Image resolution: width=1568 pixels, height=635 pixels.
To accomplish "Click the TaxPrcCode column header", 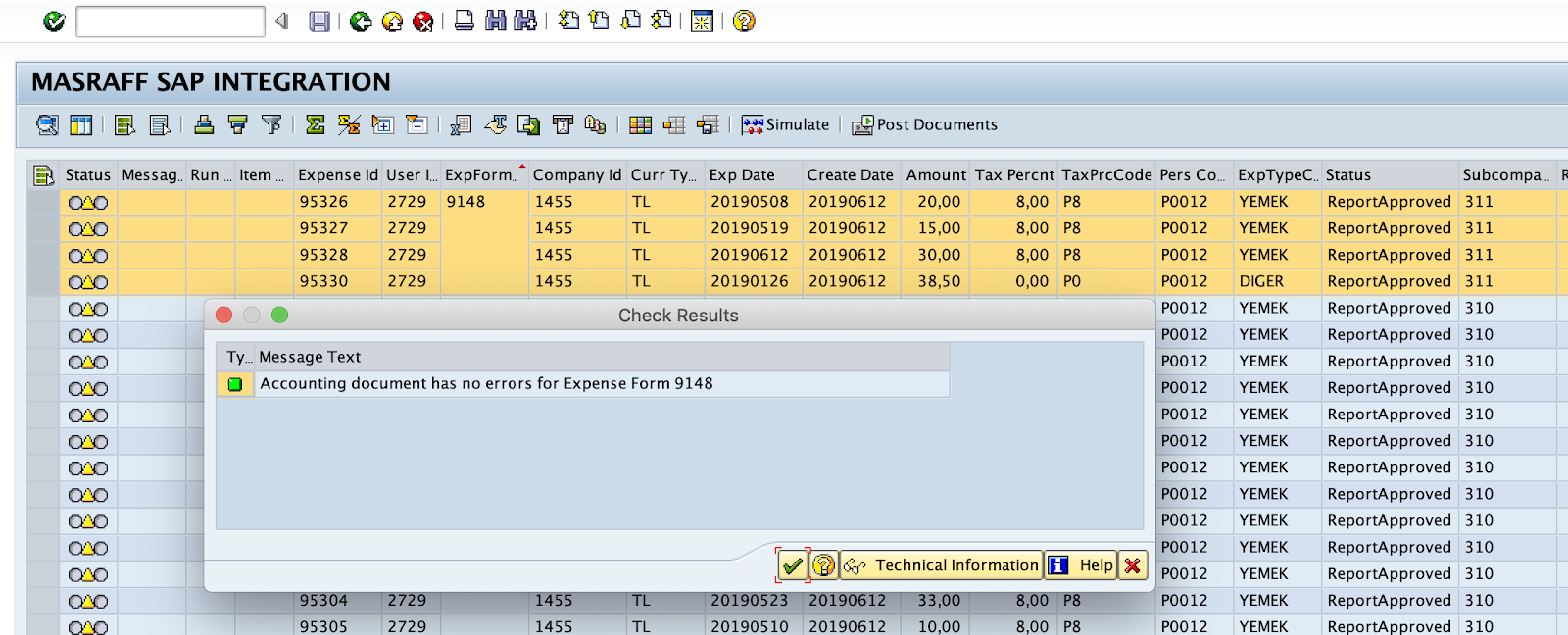I will (x=1106, y=175).
